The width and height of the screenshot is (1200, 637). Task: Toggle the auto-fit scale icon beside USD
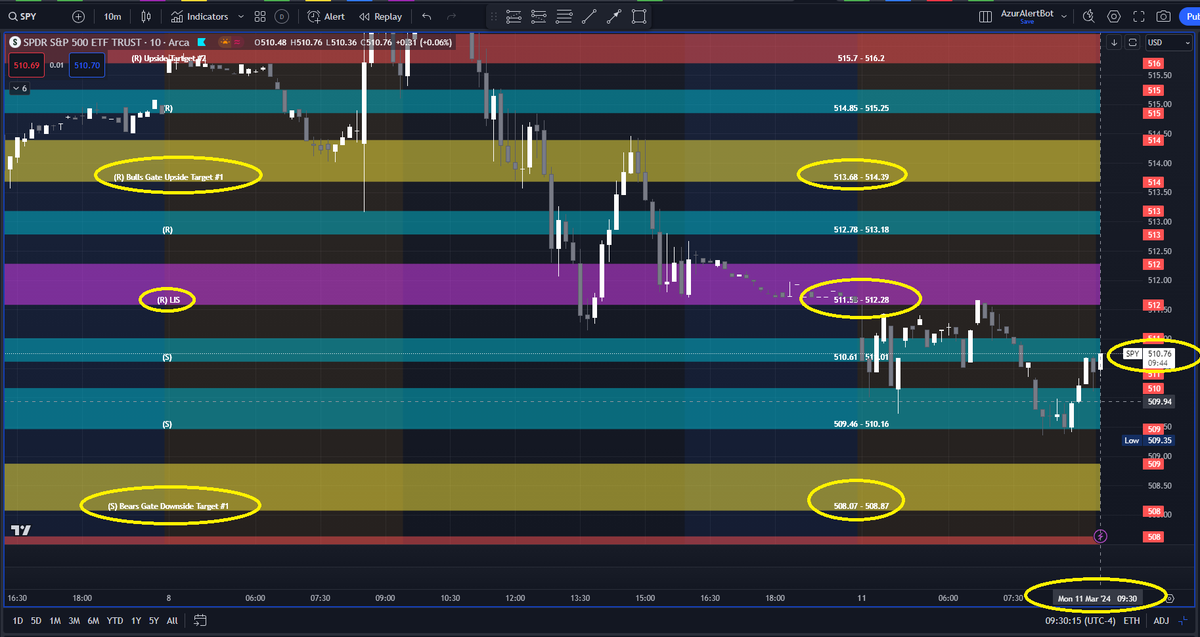click(1132, 42)
